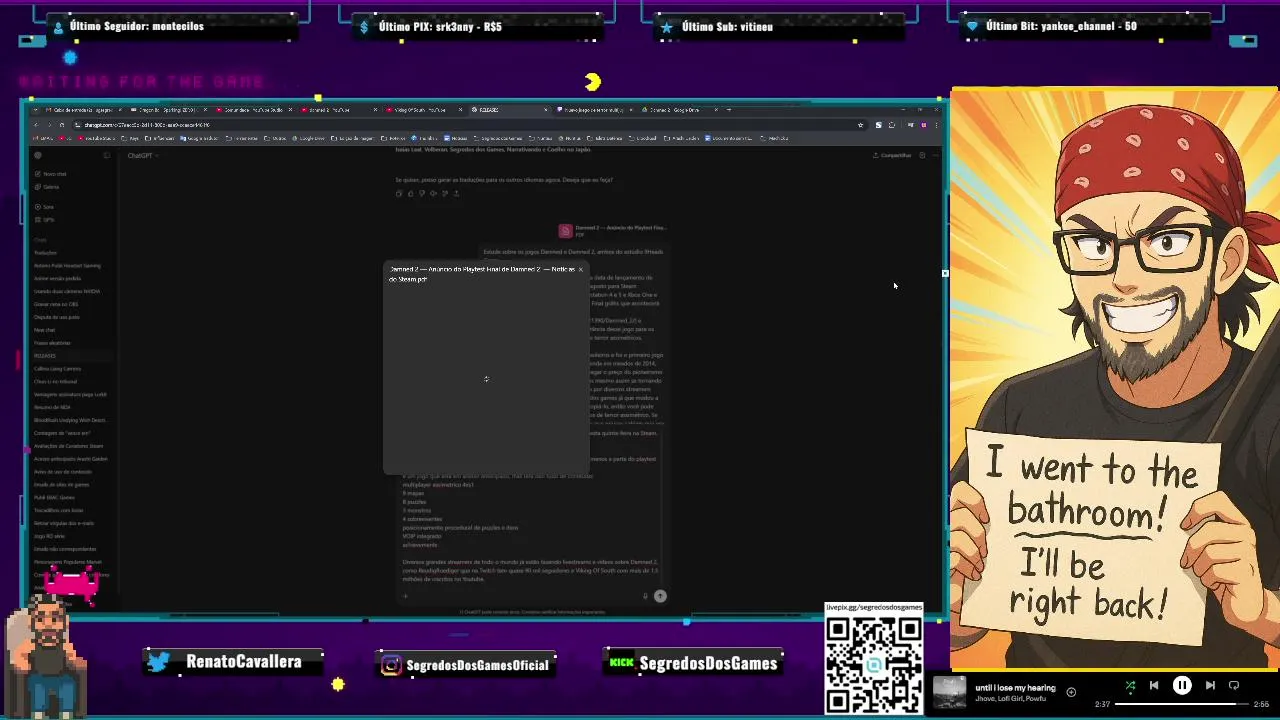Open the highlighted 'RELEASES' chat
1280x720 pixels.
(x=70, y=356)
